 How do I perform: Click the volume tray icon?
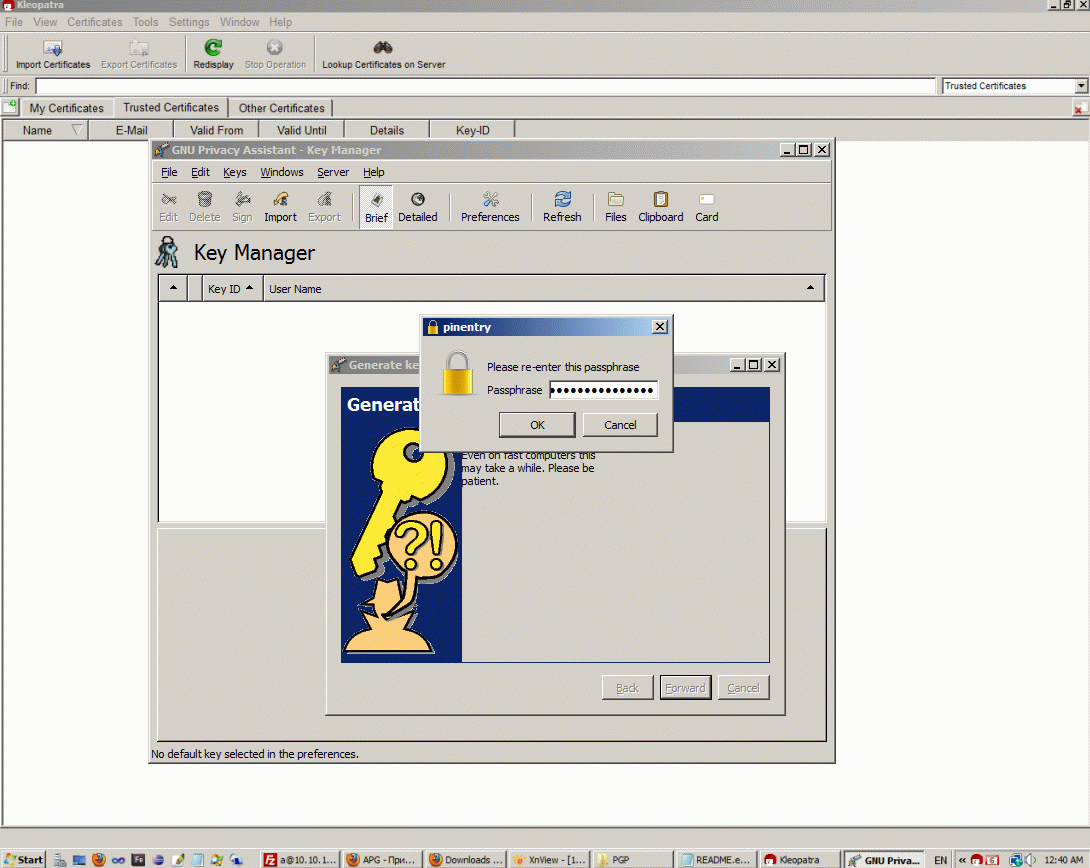click(1031, 860)
